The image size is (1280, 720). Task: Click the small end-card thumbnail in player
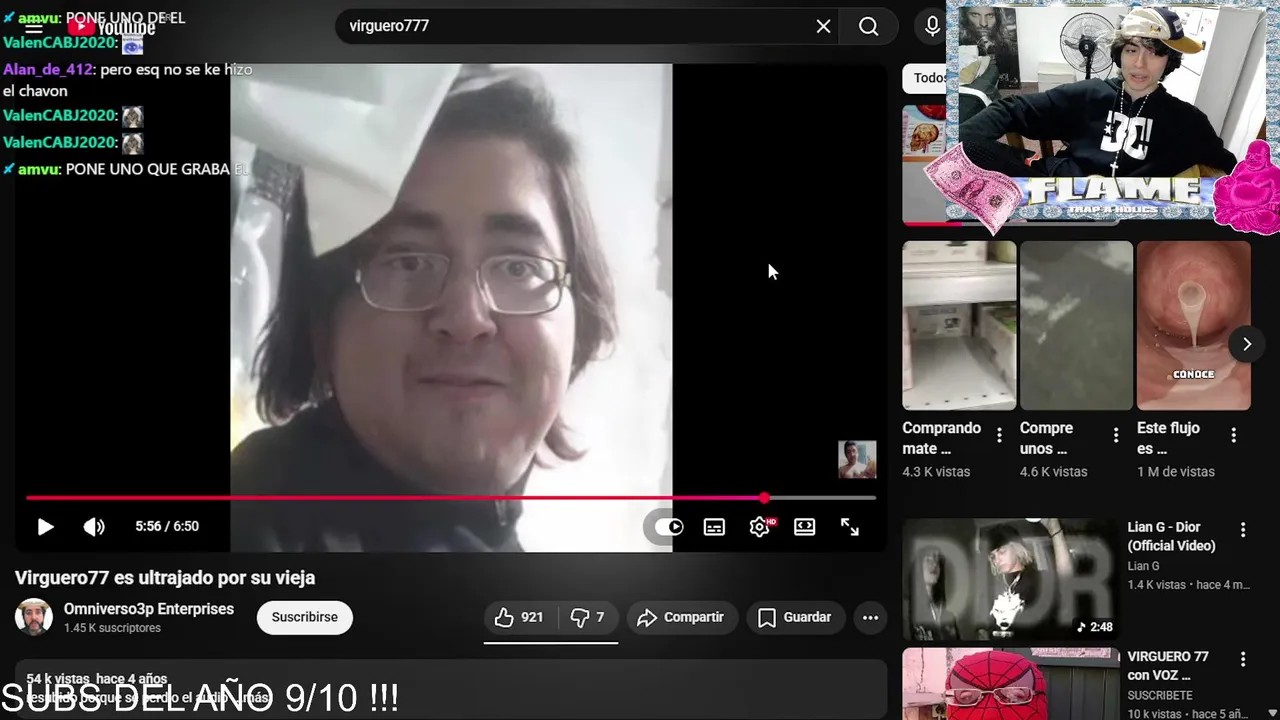pos(857,460)
